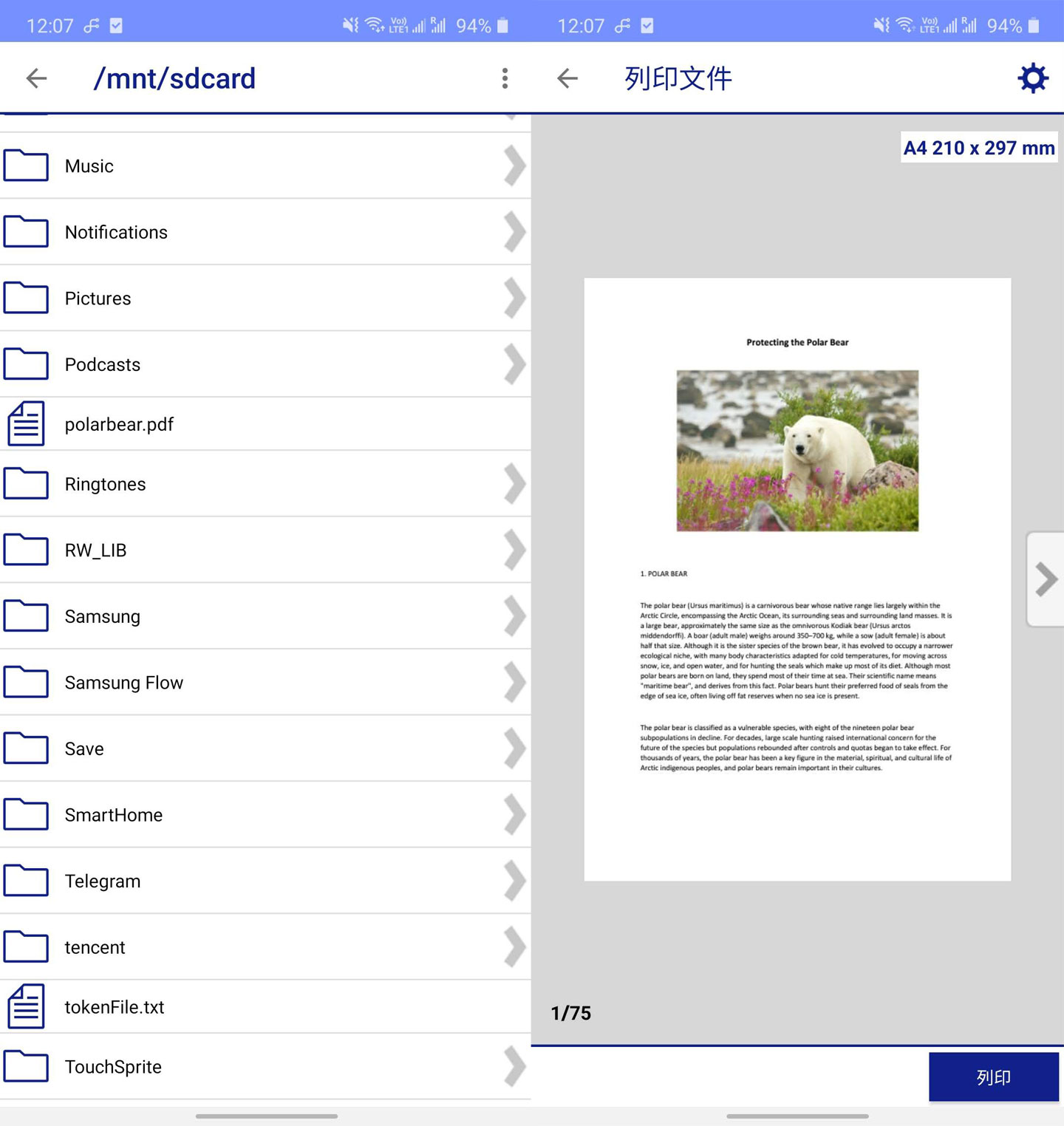Open the Save folder name
The width and height of the screenshot is (1064, 1126).
84,748
